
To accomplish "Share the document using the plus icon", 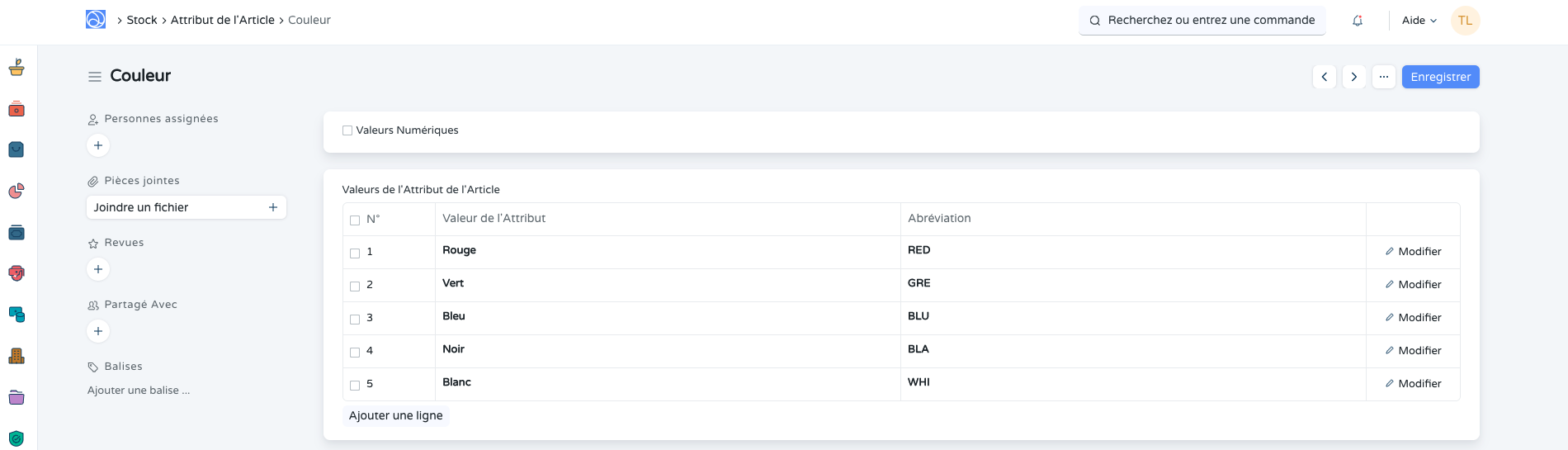I will (98, 331).
